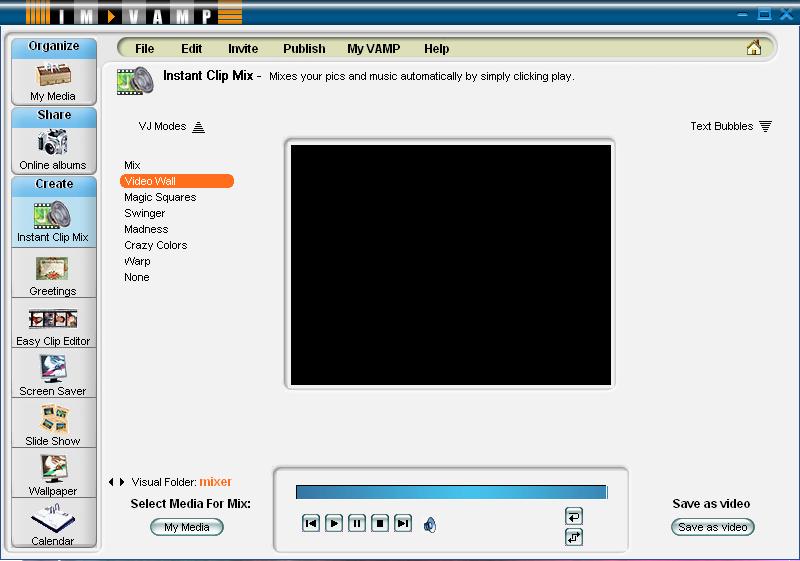Open the Publish menu
Image resolution: width=800 pixels, height=561 pixels.
pyautogui.click(x=304, y=48)
